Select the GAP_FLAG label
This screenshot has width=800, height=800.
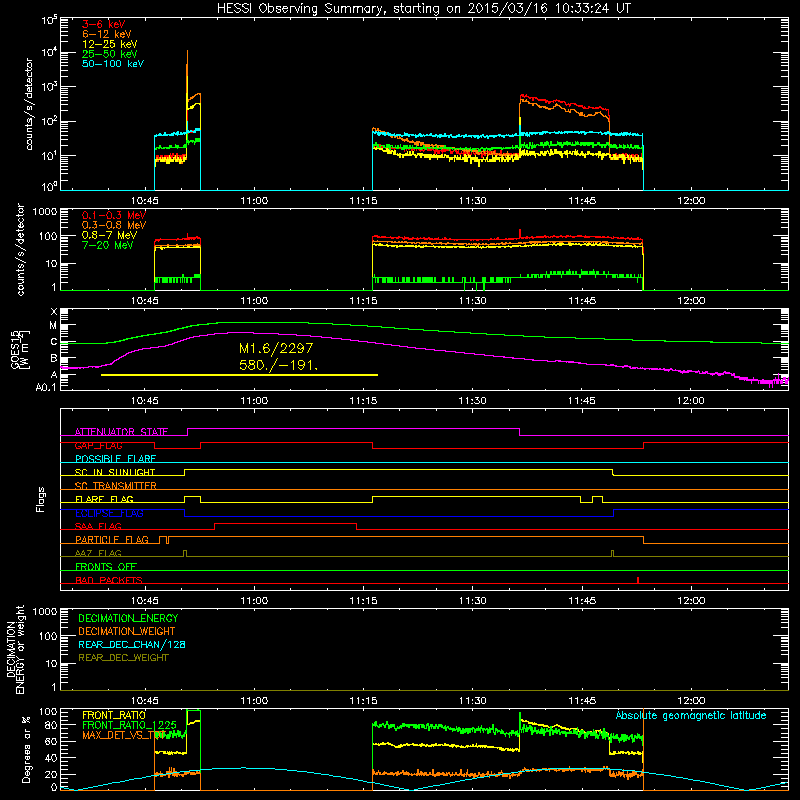[98, 445]
